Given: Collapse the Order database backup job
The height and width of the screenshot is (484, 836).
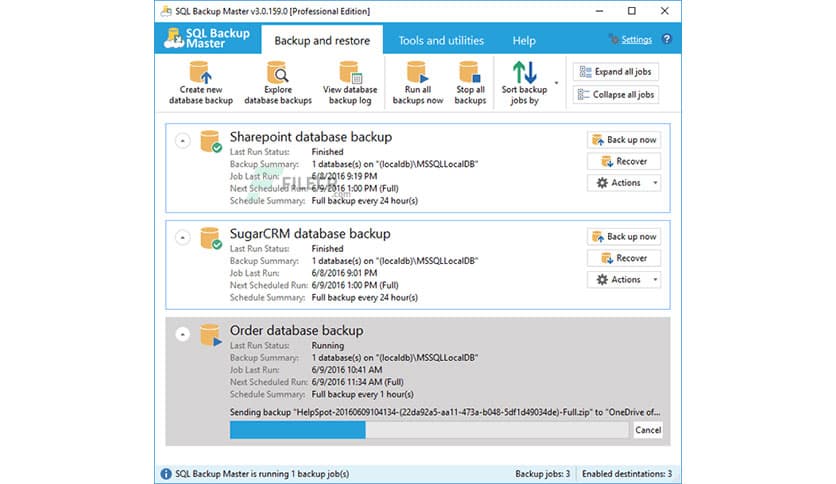Looking at the screenshot, I should click(x=182, y=334).
